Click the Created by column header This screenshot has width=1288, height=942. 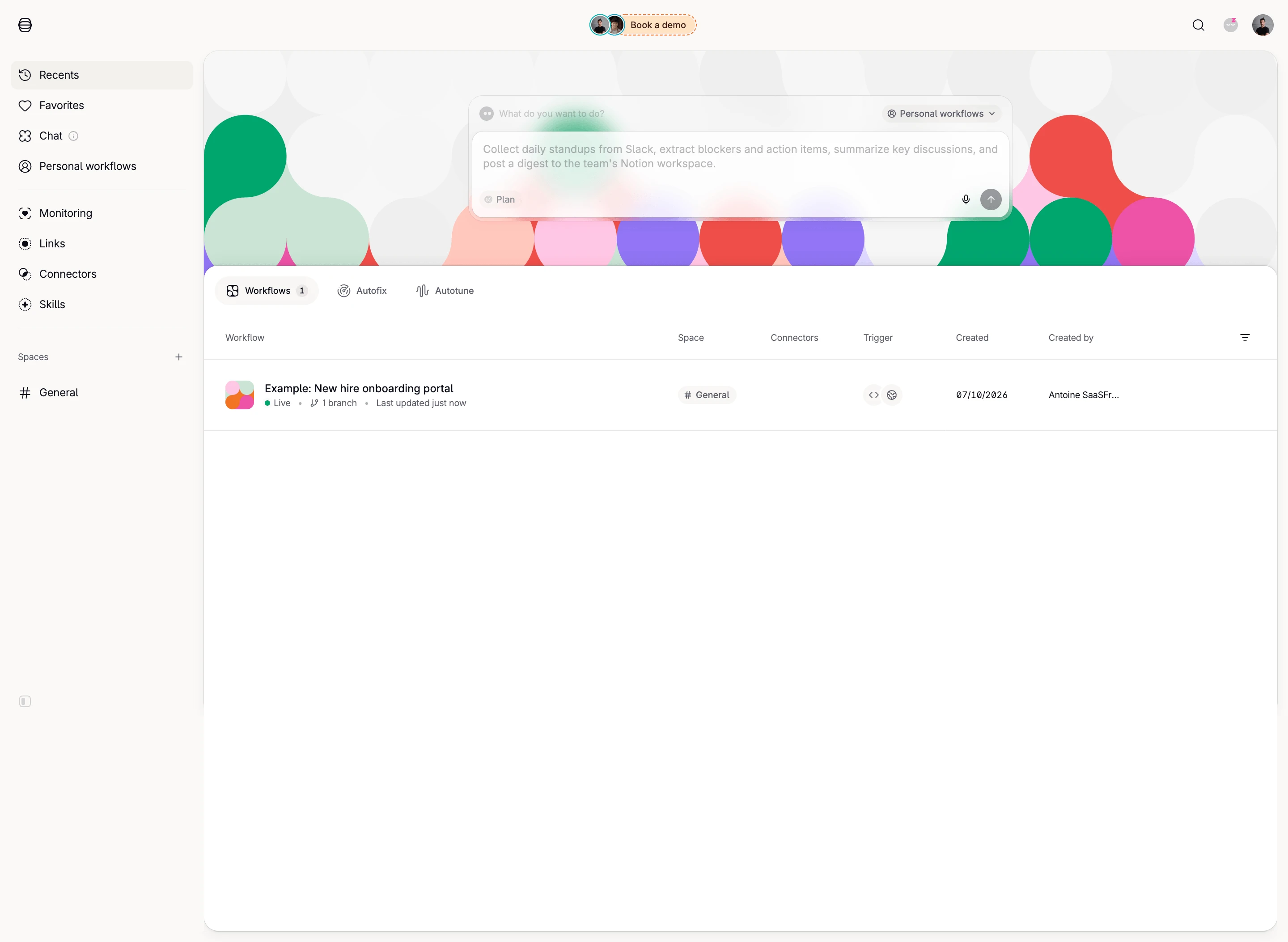point(1070,338)
